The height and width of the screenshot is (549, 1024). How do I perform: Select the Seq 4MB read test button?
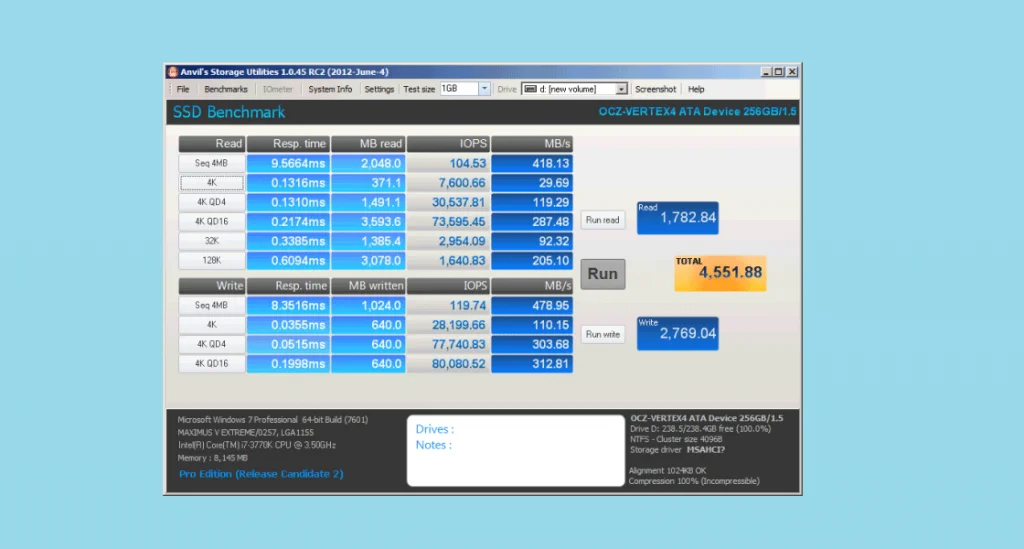[x=212, y=163]
